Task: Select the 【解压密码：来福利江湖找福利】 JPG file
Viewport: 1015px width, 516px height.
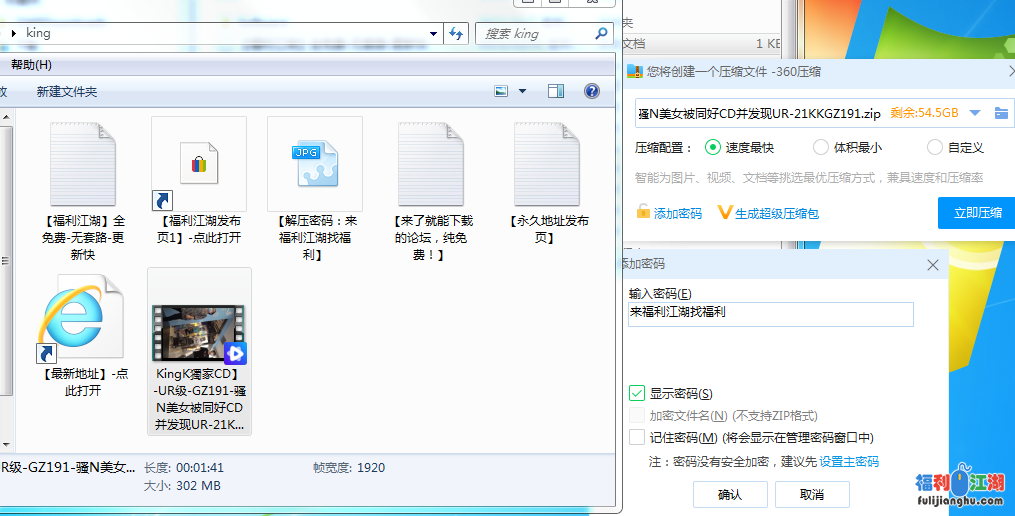Action: coord(315,190)
